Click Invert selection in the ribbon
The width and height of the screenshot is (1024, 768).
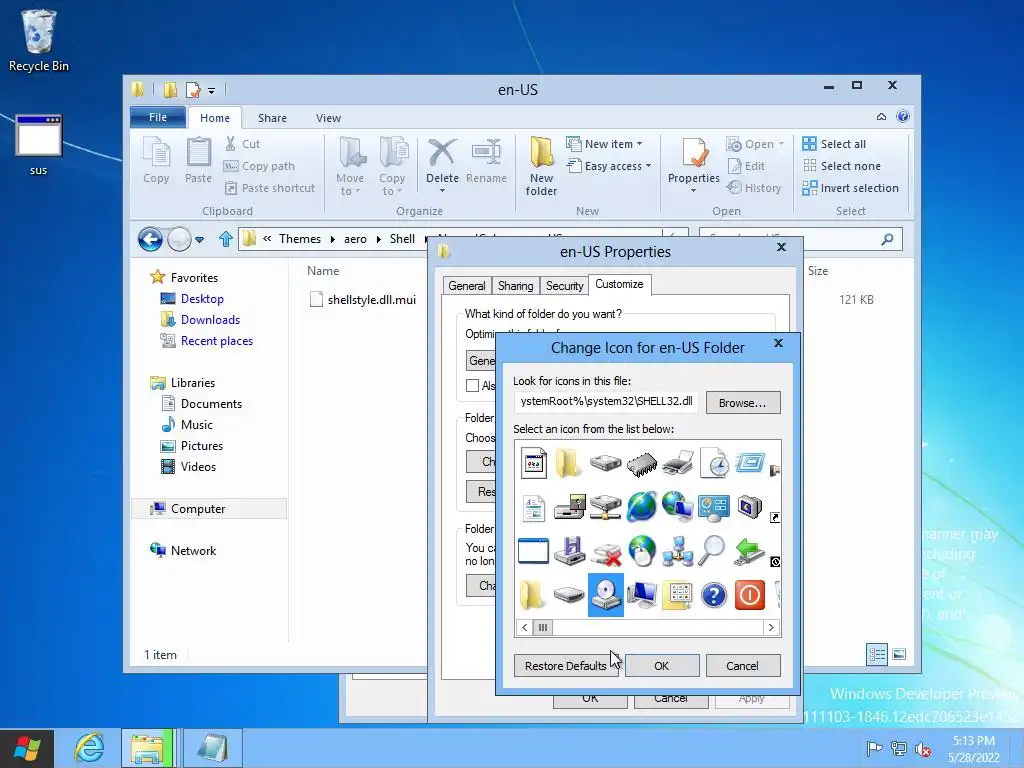pyautogui.click(x=851, y=188)
